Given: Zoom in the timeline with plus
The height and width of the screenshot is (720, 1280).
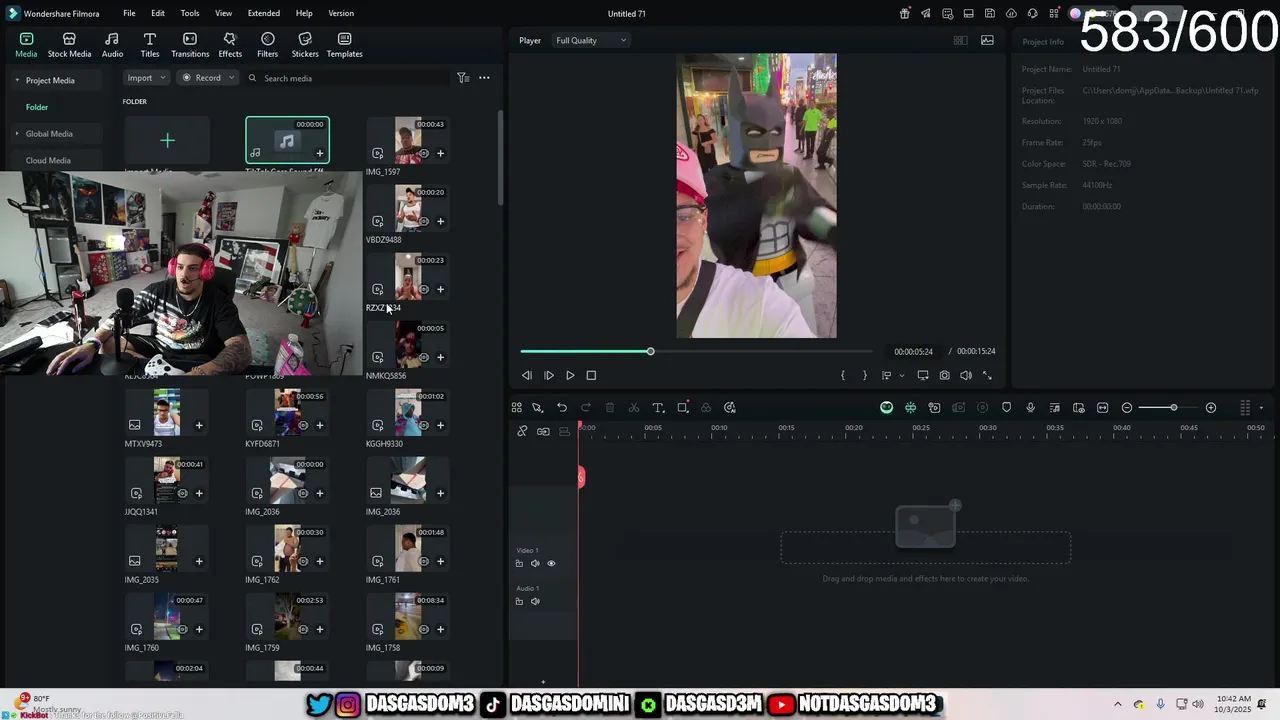Looking at the screenshot, I should click(x=1211, y=407).
